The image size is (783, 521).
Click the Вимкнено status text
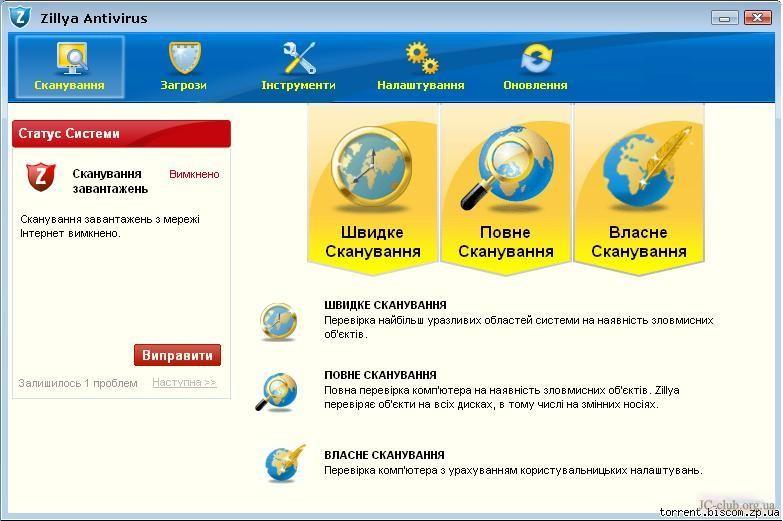point(194,174)
